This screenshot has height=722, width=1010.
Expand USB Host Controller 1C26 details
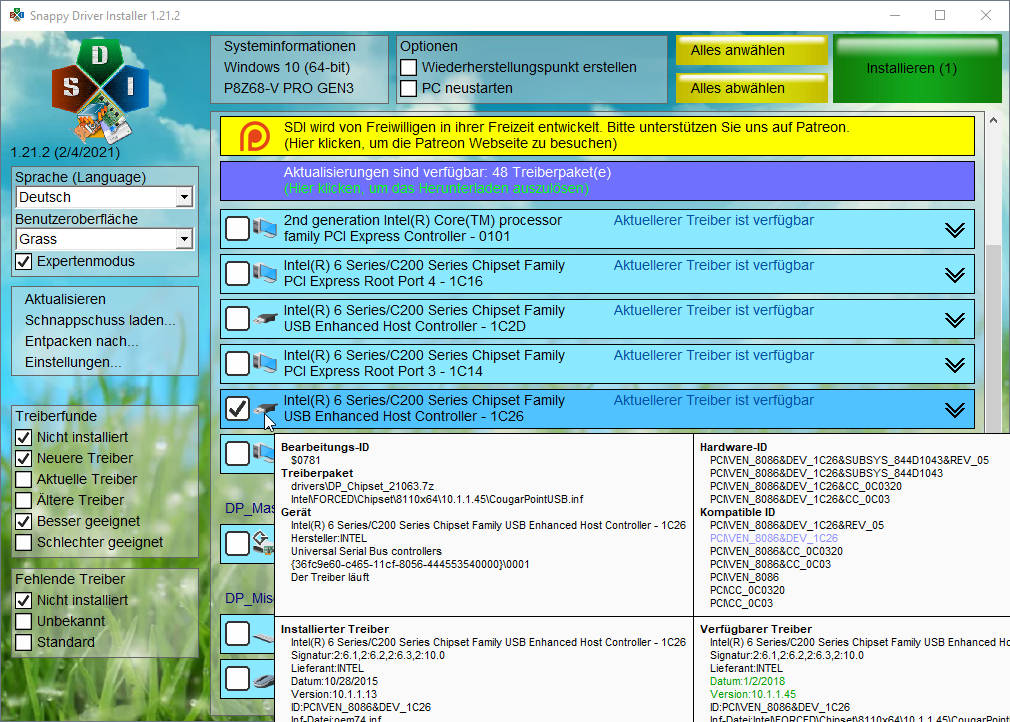point(955,410)
